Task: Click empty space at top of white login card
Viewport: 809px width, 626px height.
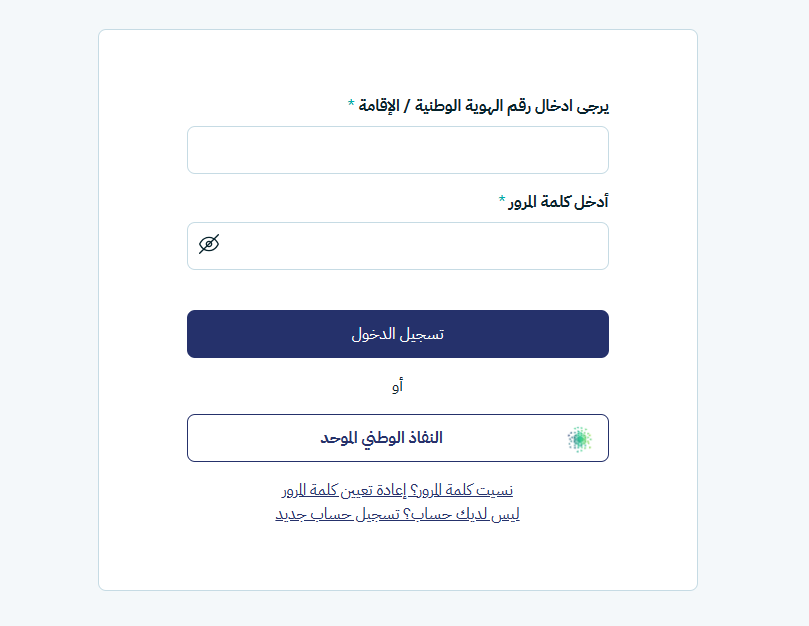Action: tap(397, 60)
